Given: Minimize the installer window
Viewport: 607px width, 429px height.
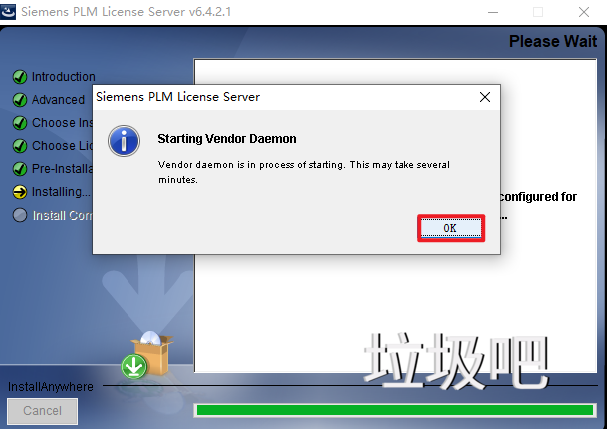Looking at the screenshot, I should tap(493, 12).
